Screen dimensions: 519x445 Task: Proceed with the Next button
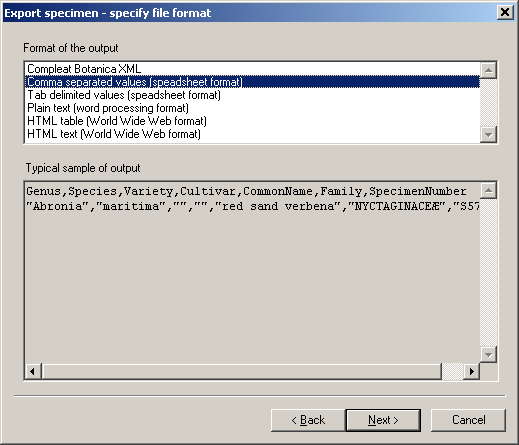[383, 420]
